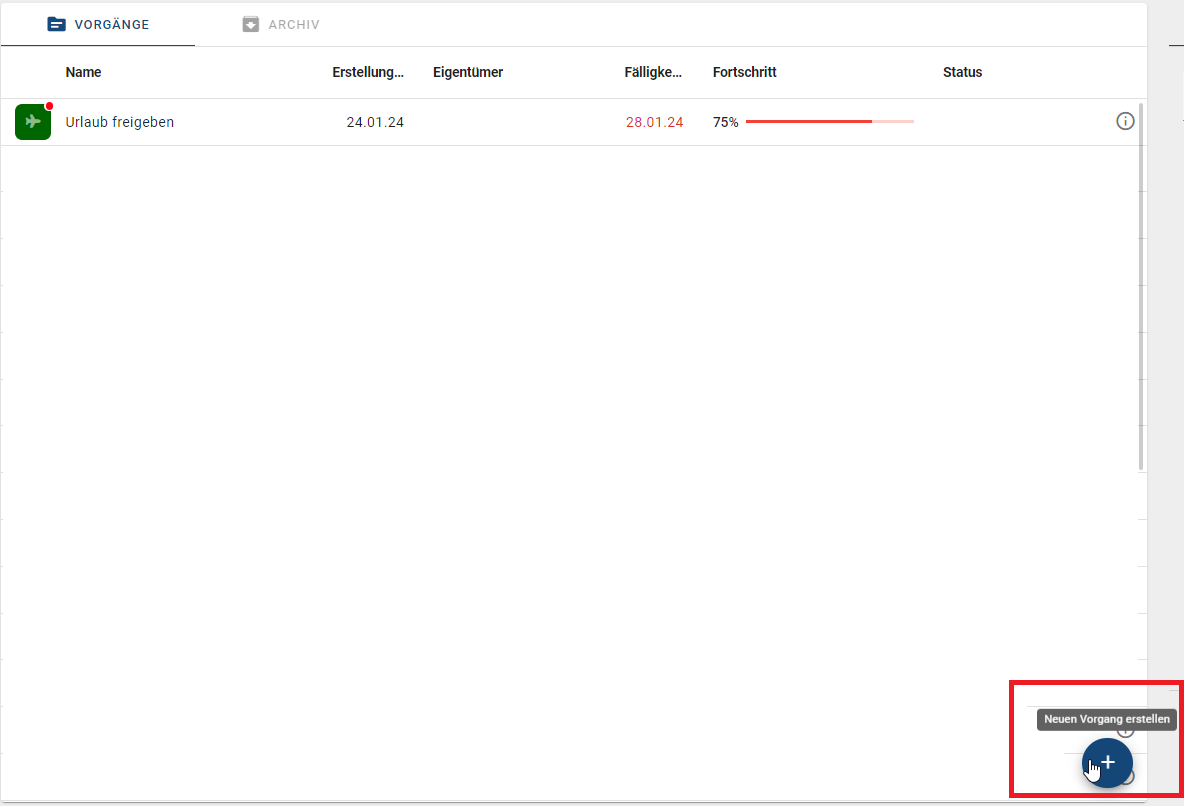Sort by the Eigentümer column header
1184x806 pixels.
tap(467, 72)
